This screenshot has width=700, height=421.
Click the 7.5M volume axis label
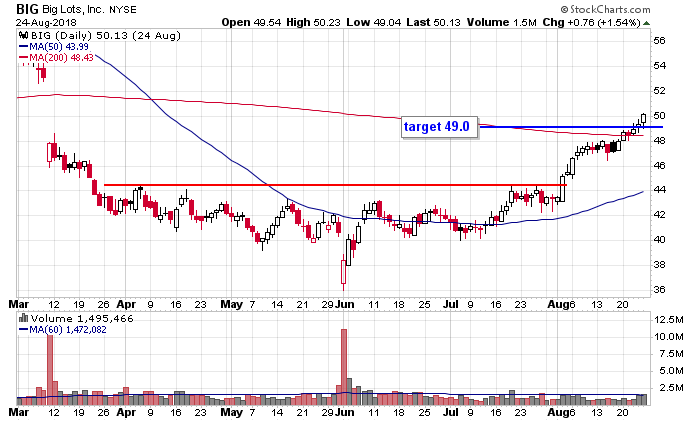(x=671, y=354)
